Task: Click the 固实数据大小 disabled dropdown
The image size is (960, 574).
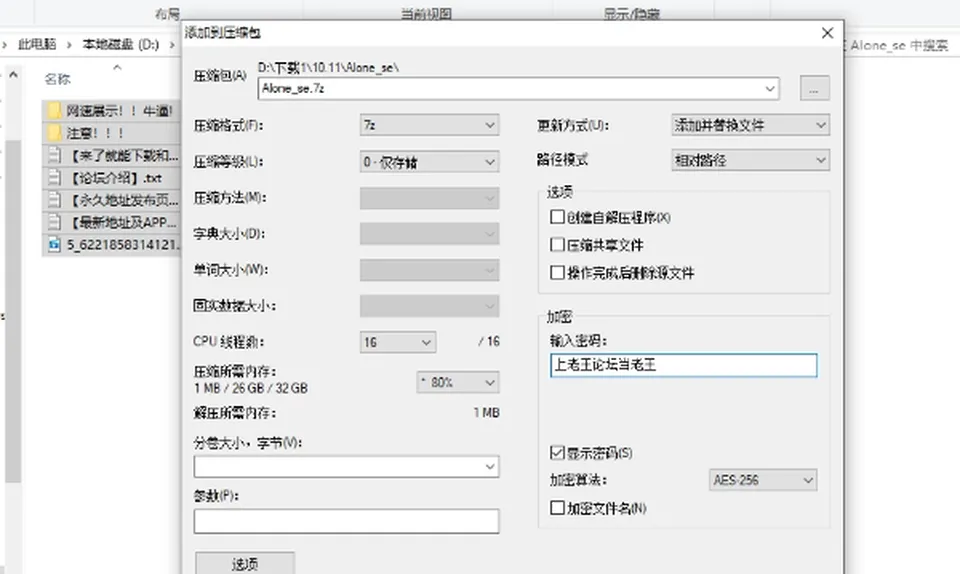Action: [429, 306]
